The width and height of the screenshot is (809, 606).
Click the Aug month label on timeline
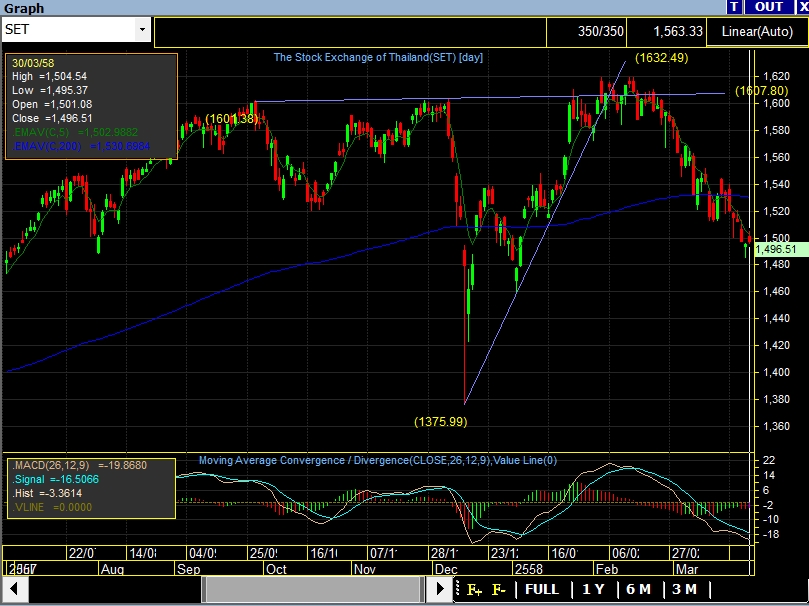point(112,569)
